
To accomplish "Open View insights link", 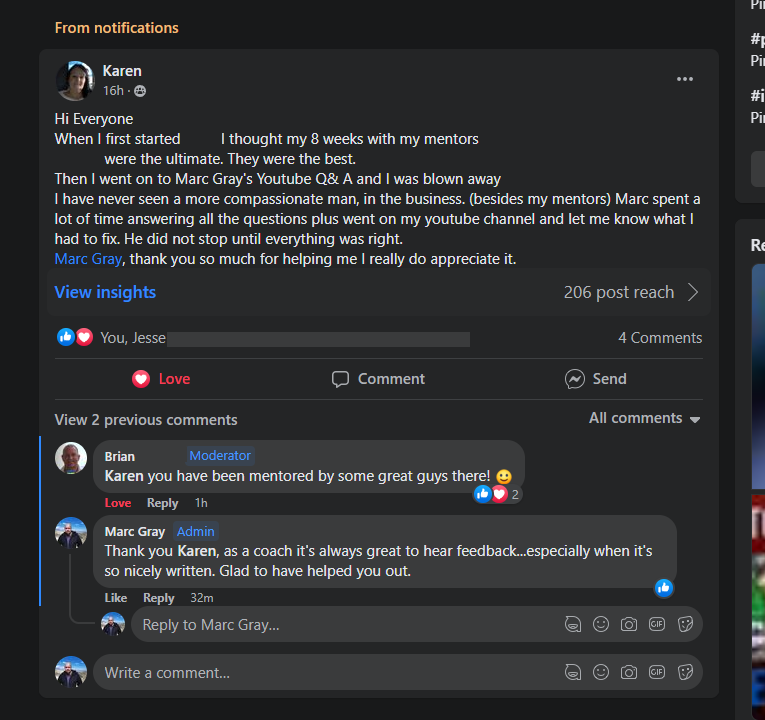I will click(x=105, y=292).
